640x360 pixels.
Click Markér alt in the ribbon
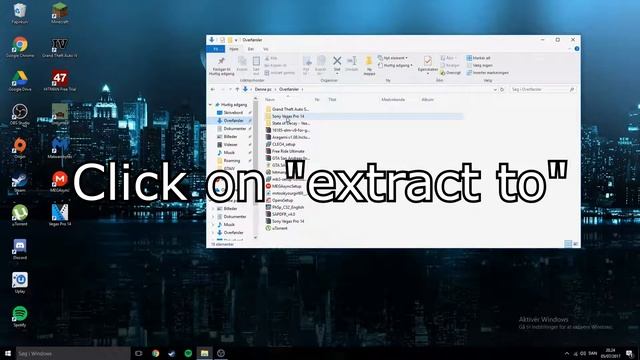[x=479, y=58]
